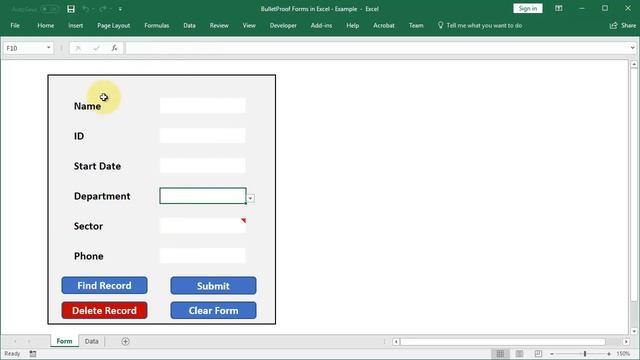Click the Save icon in the title bar
Image resolution: width=640 pixels, height=360 pixels.
[71, 9]
